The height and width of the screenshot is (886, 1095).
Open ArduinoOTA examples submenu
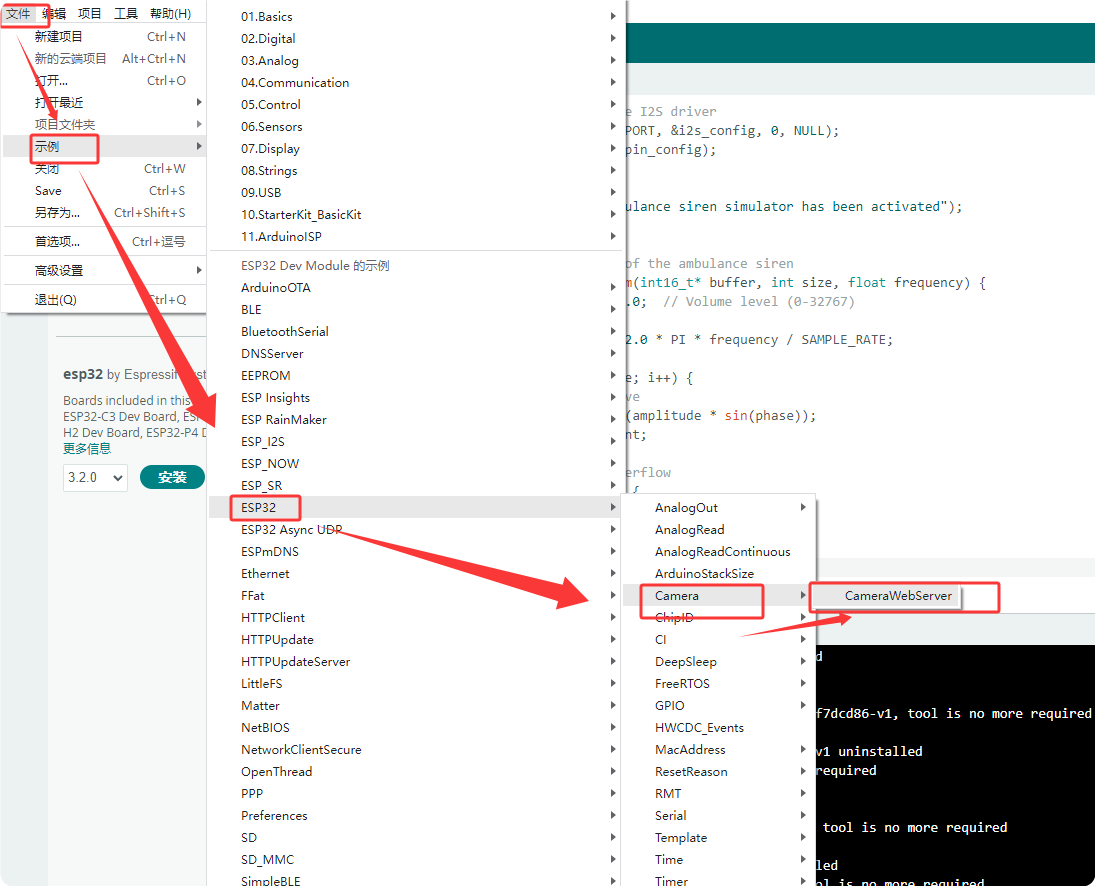[x=417, y=288]
